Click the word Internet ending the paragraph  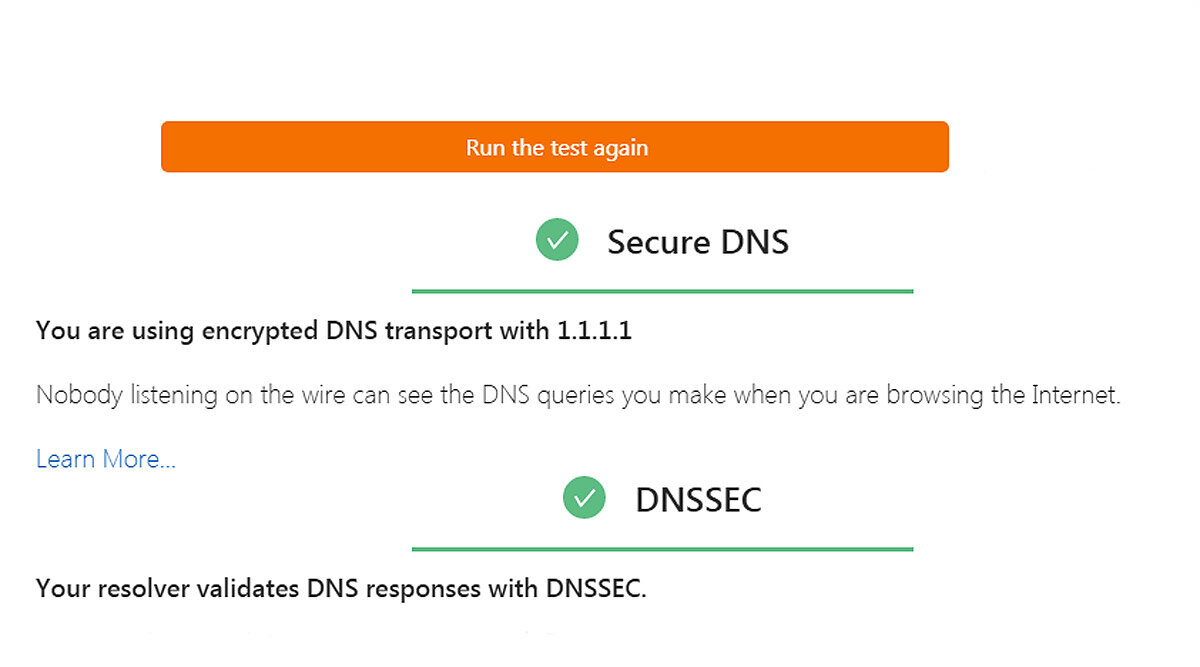point(1074,395)
